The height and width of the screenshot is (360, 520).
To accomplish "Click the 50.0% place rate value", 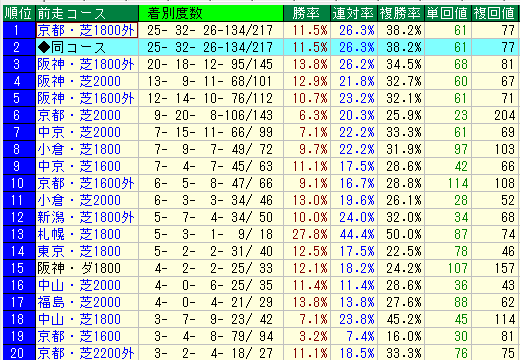I will 404,234.
